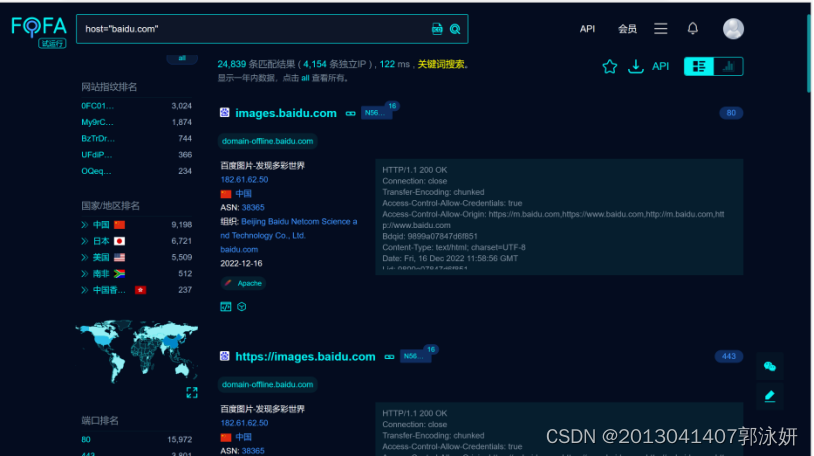The image size is (814, 456).
Task: Open the user avatar profile
Action: [733, 29]
